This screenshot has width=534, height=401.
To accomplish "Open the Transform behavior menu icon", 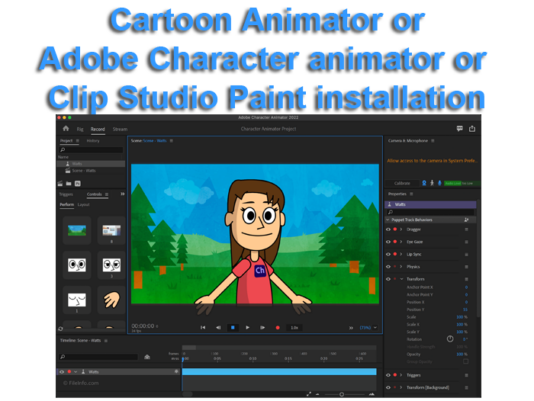I will tap(466, 279).
